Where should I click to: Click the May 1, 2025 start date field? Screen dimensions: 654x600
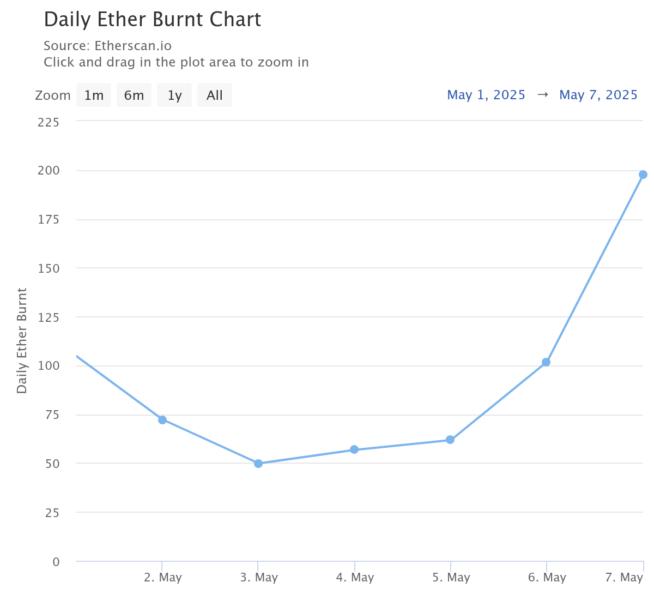[486, 95]
